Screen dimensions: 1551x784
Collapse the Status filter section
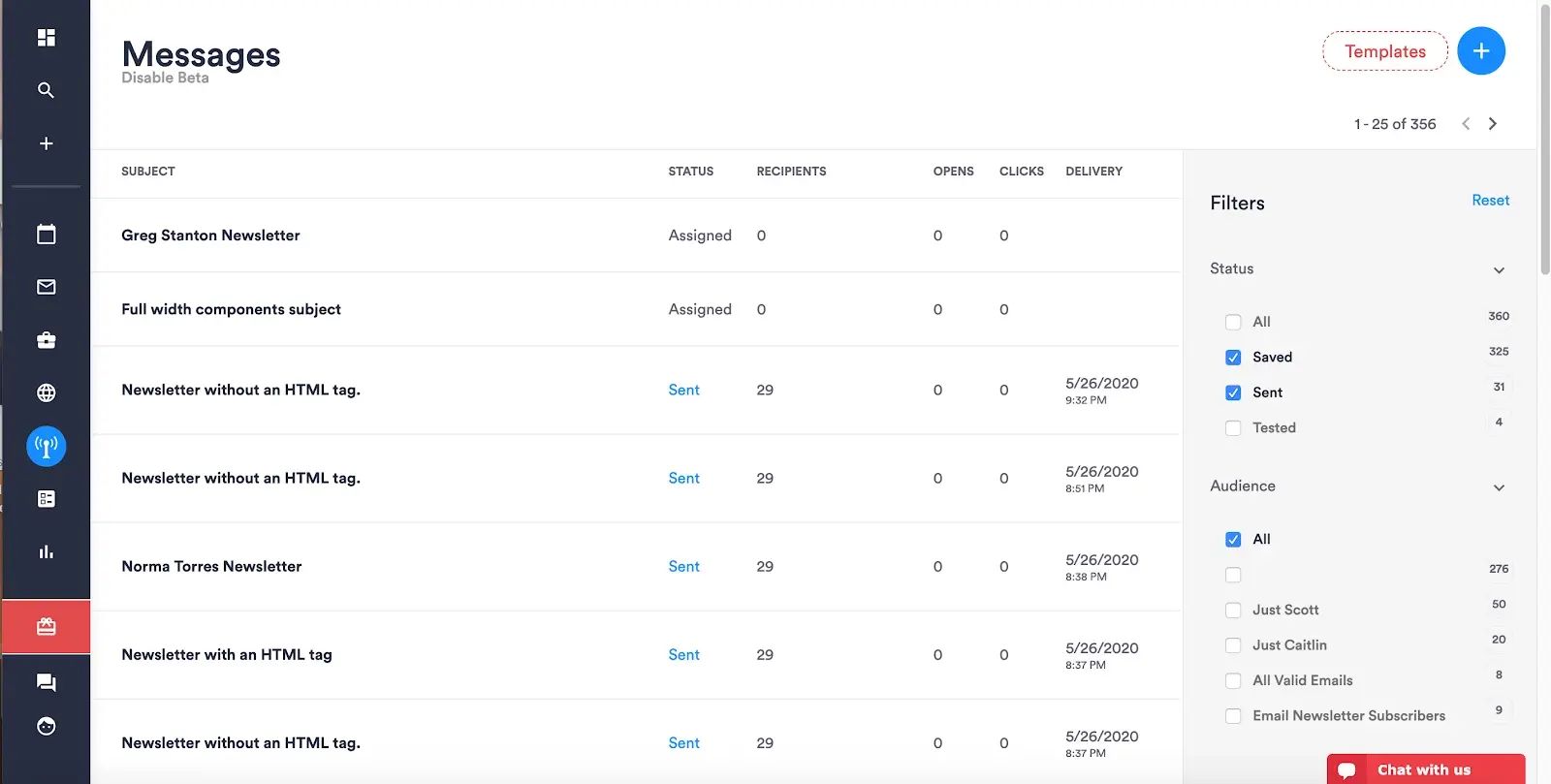1499,270
